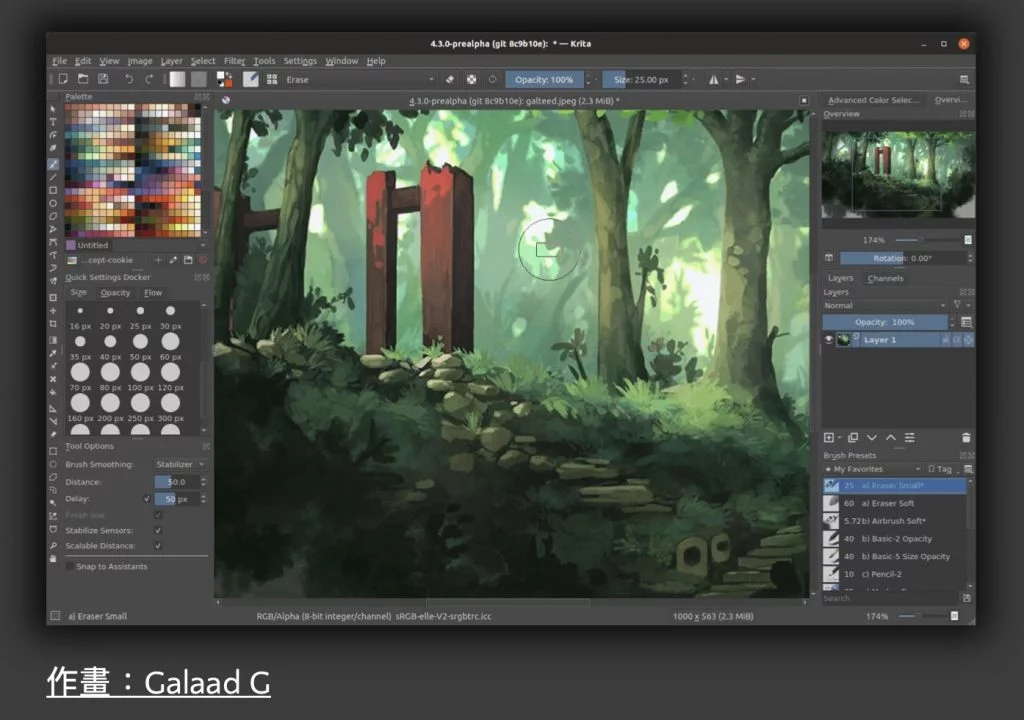The height and width of the screenshot is (720, 1024).
Task: Click the Save document icon
Action: (103, 79)
